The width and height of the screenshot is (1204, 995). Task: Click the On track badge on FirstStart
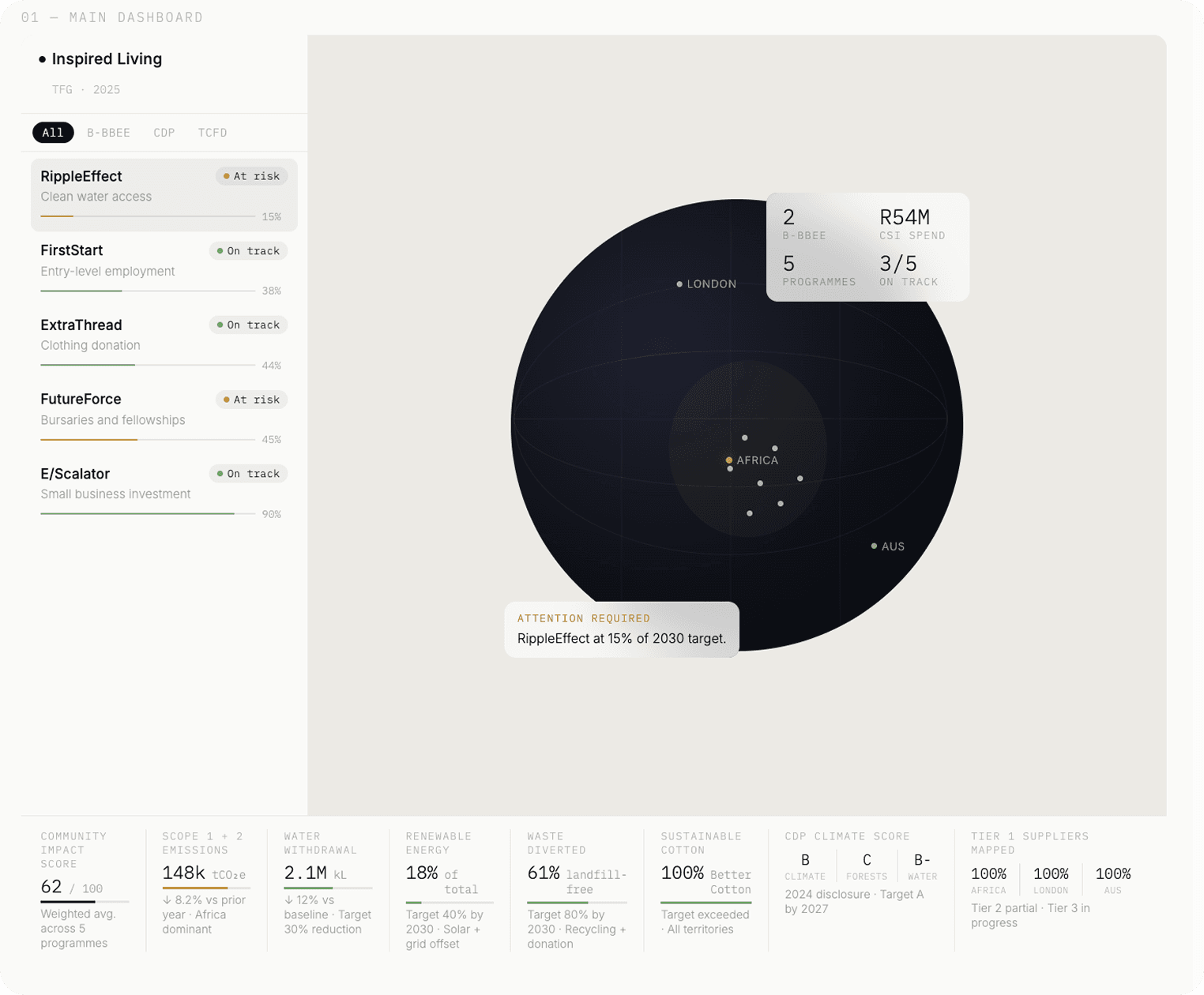[x=248, y=251]
